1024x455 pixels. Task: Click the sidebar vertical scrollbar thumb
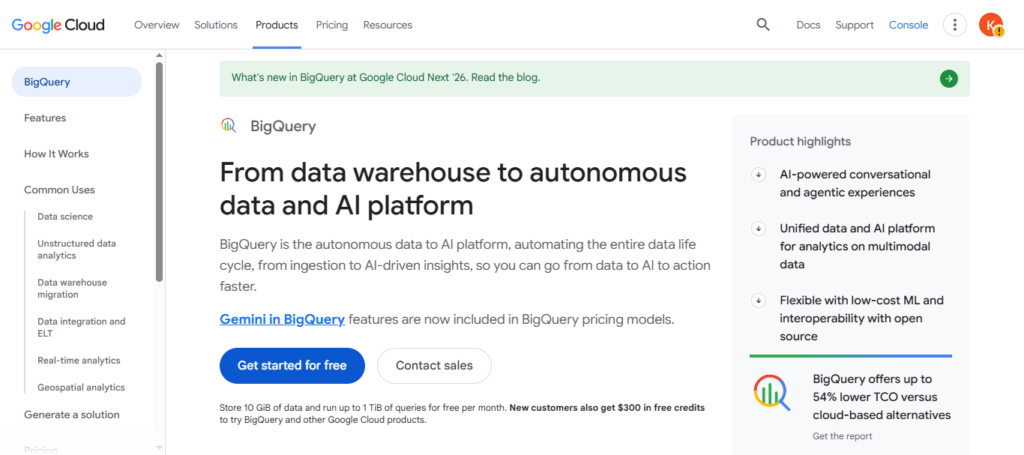(x=159, y=172)
